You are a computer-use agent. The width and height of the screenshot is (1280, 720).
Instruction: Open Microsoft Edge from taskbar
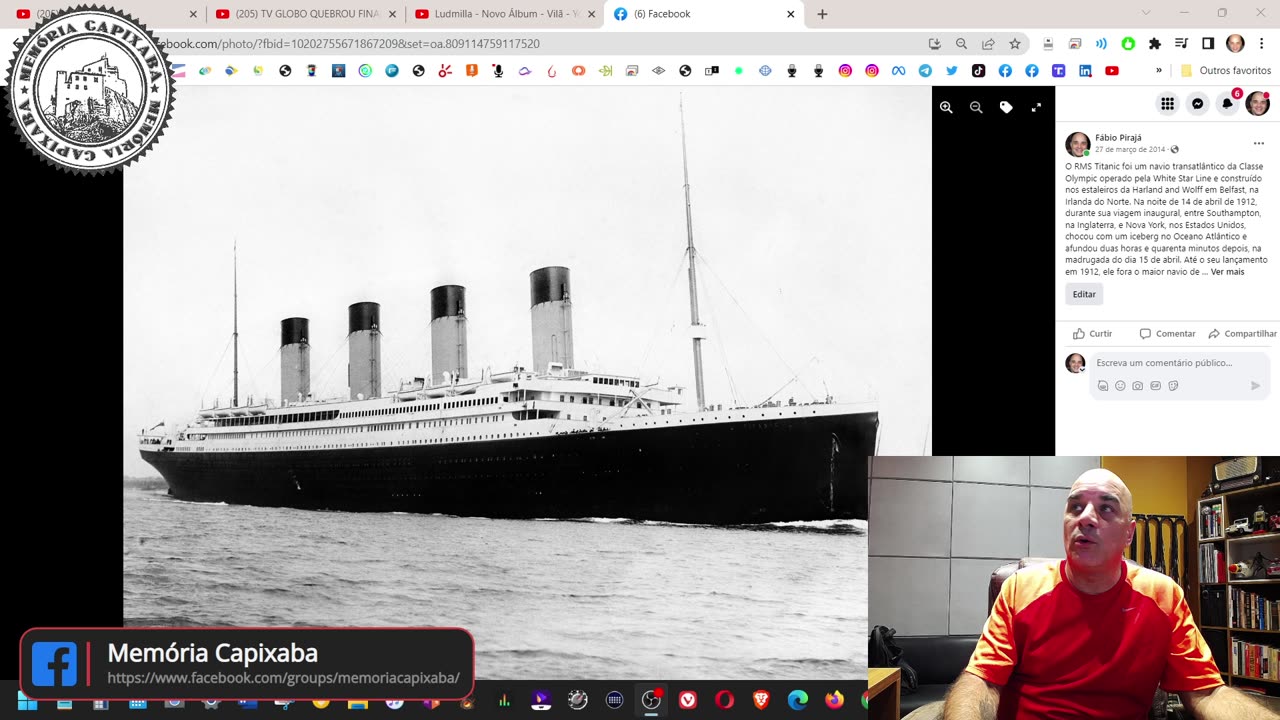pyautogui.click(x=797, y=700)
